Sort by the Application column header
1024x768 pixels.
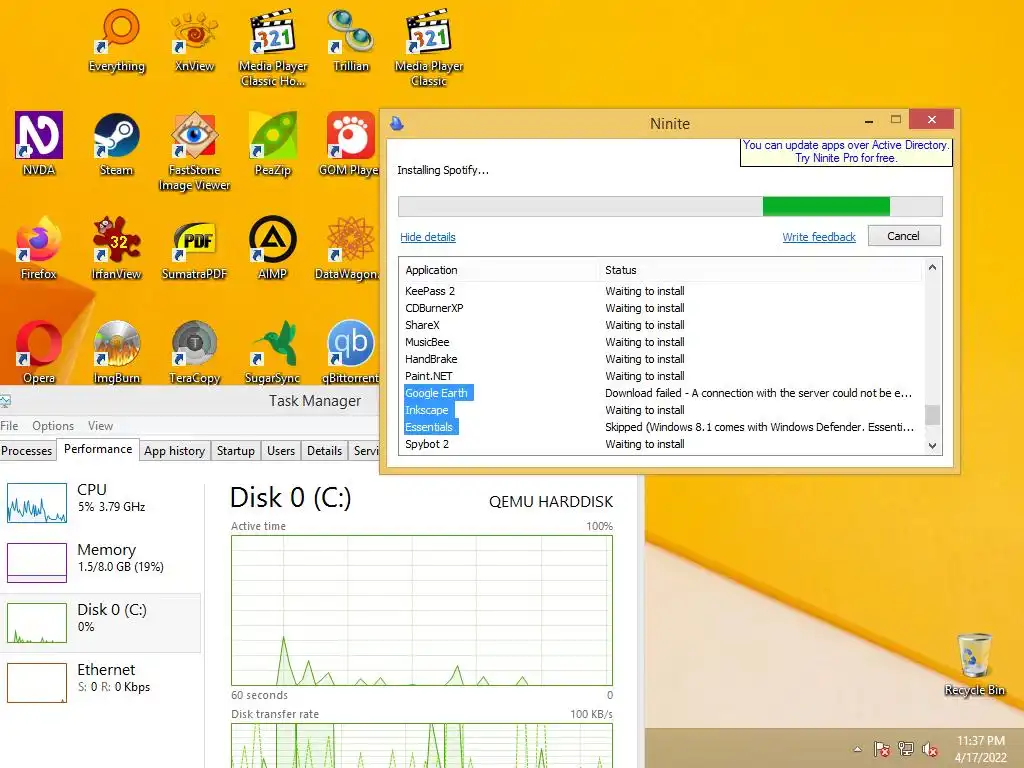499,270
